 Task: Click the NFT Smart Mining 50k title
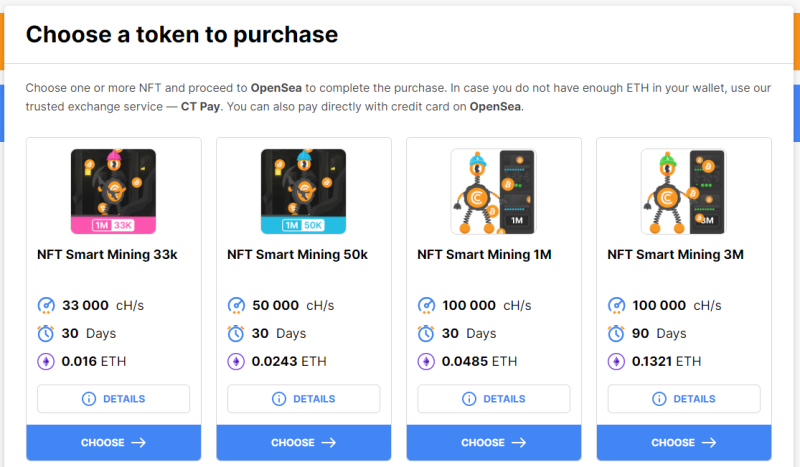tap(297, 254)
